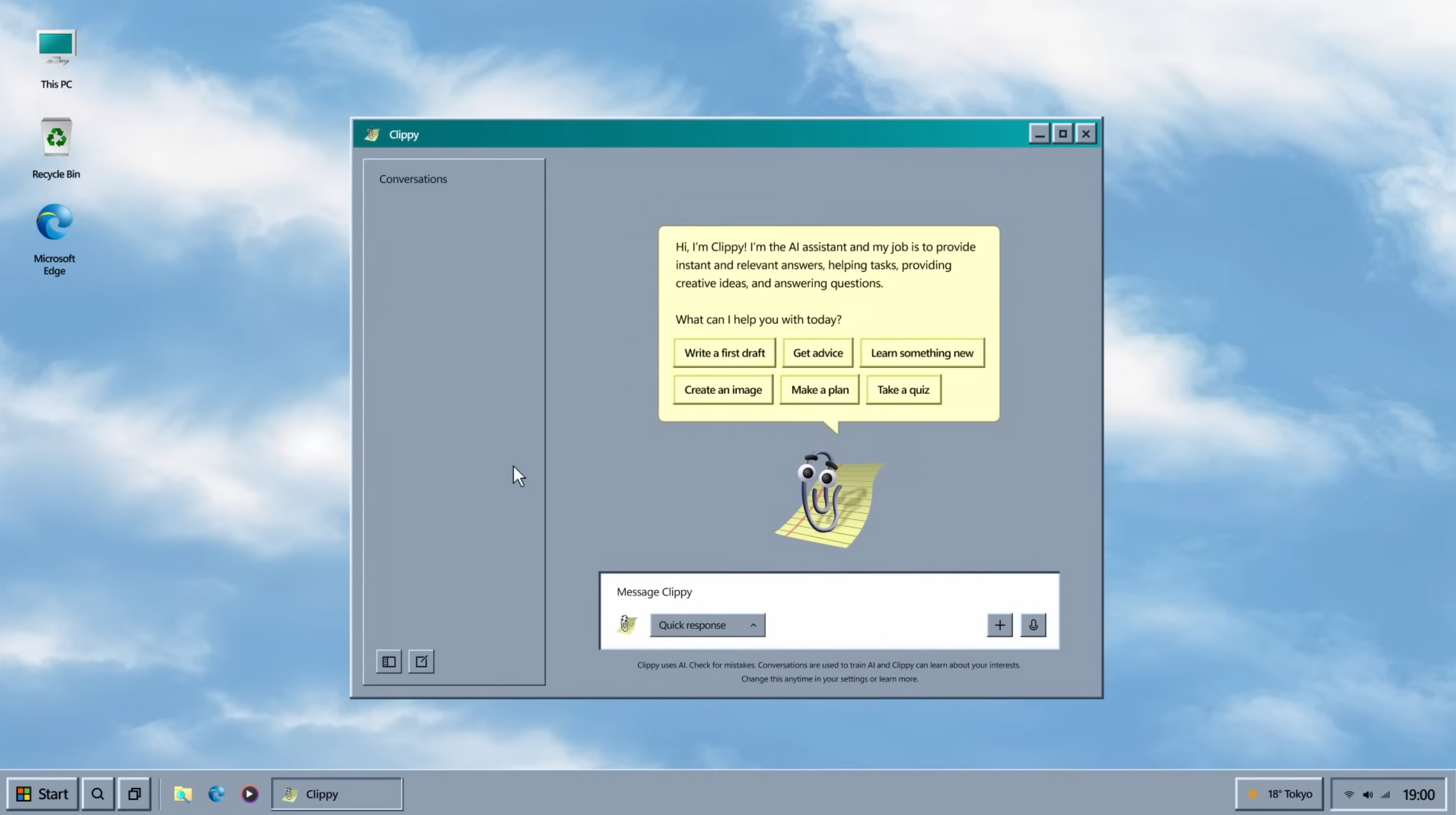Screen dimensions: 1456x815
Task: Click the Task View icon on the taskbar
Action: coord(134,793)
